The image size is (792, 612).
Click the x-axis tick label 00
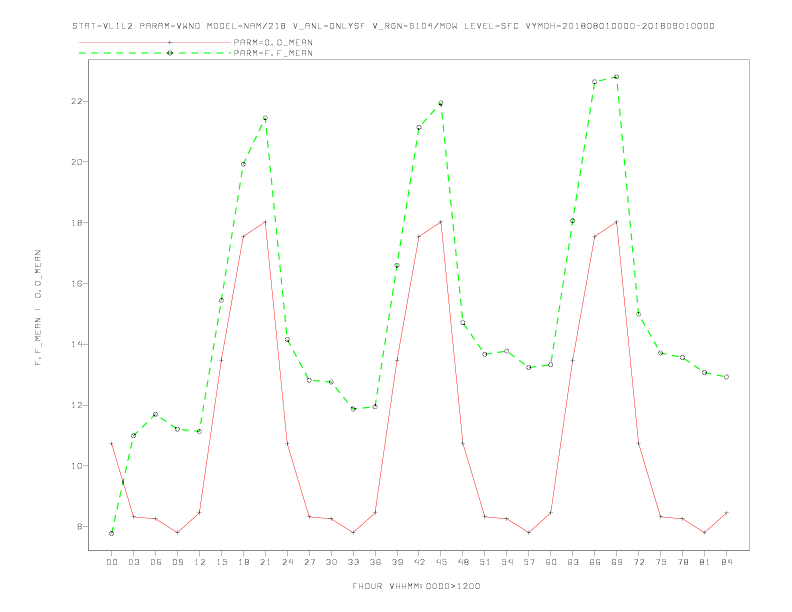[x=112, y=562]
